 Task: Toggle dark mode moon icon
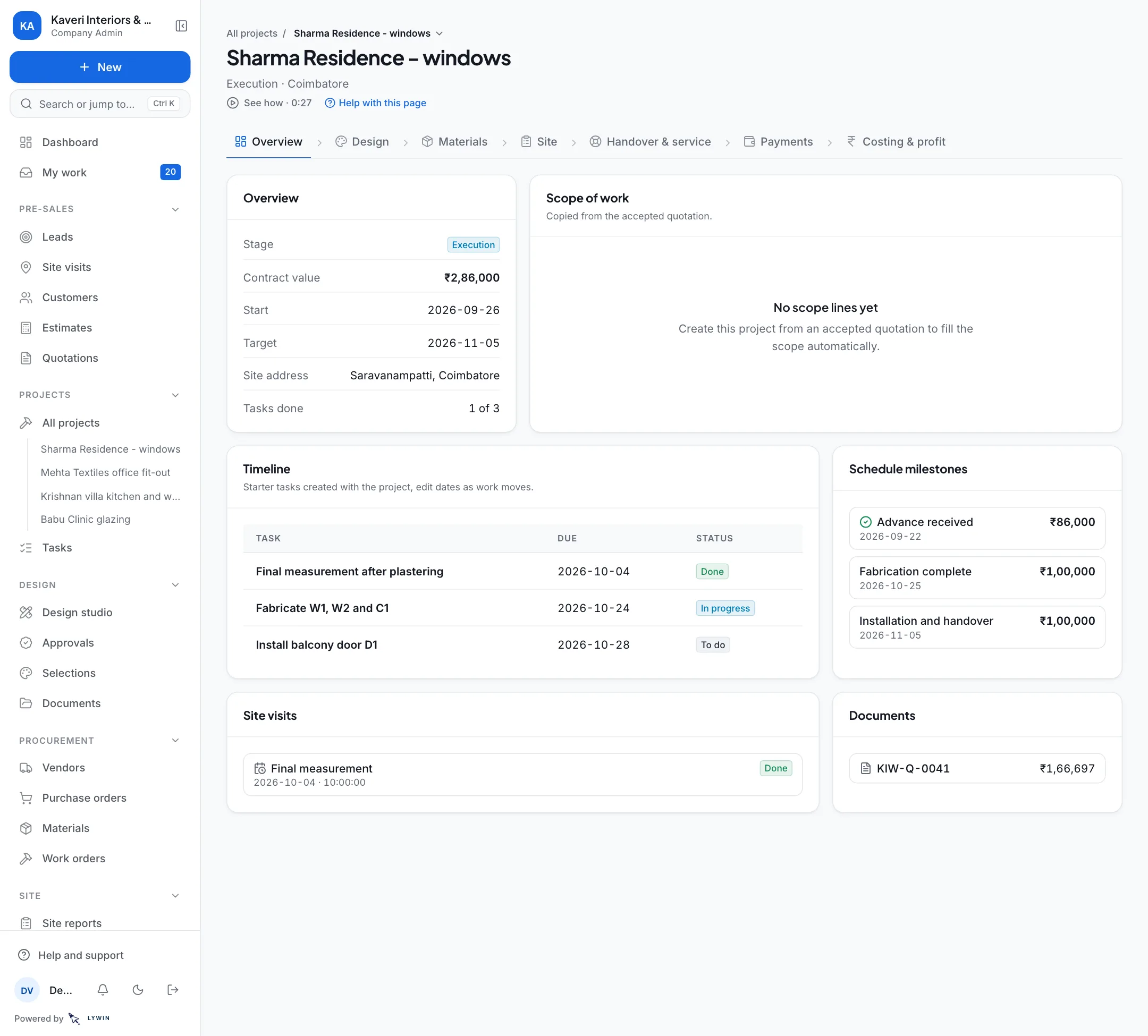(138, 990)
